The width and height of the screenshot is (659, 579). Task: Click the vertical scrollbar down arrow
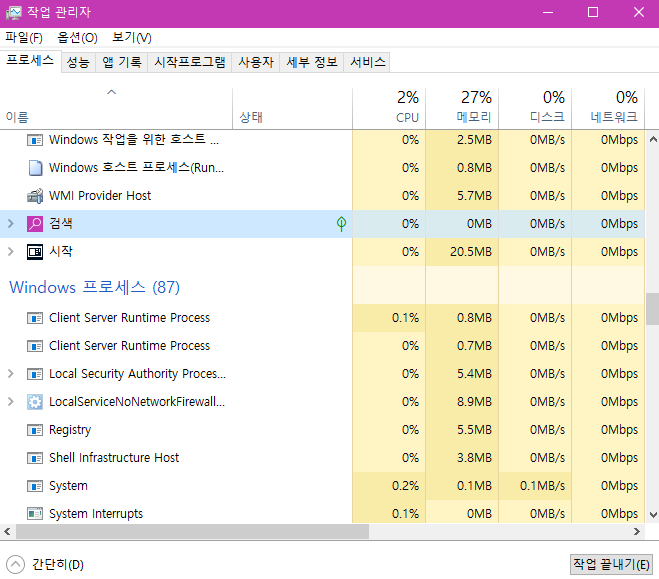(653, 514)
